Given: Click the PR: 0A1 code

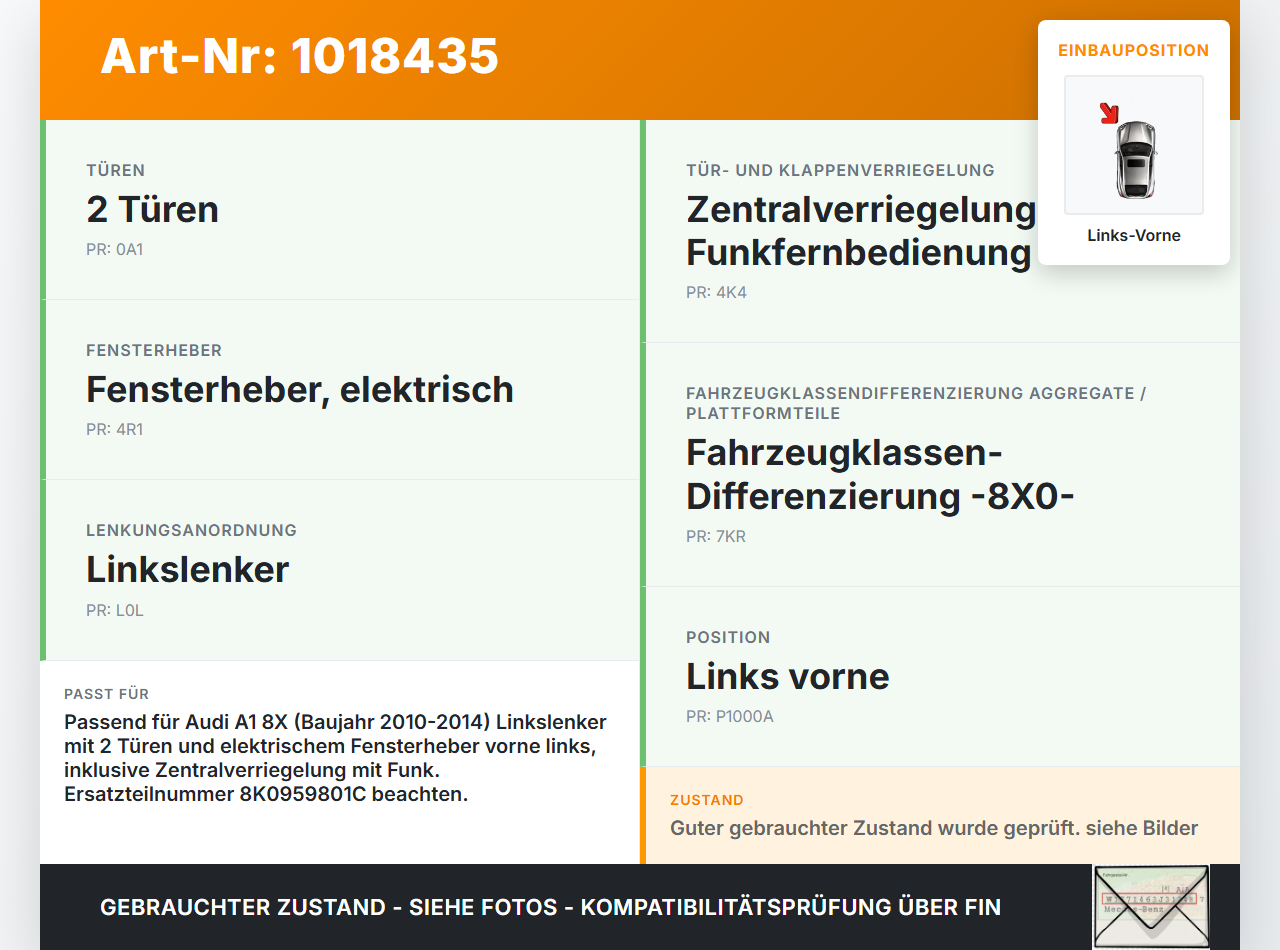Looking at the screenshot, I should tap(114, 250).
